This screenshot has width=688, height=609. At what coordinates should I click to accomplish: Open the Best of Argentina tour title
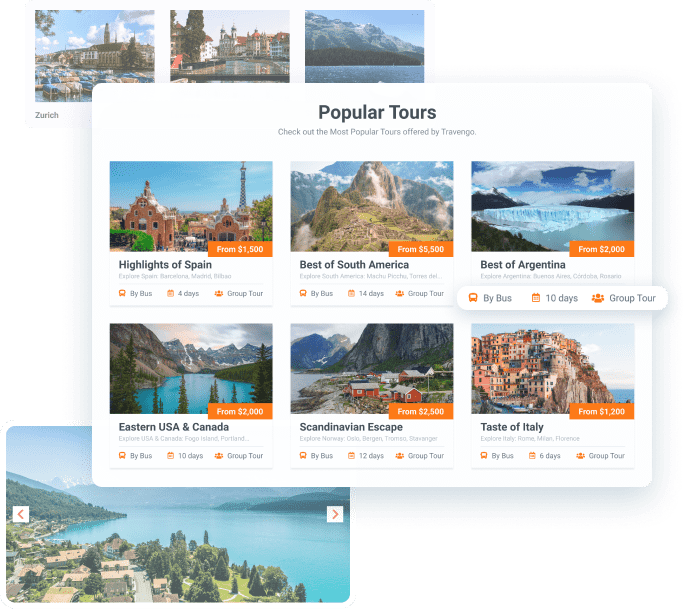click(x=523, y=265)
